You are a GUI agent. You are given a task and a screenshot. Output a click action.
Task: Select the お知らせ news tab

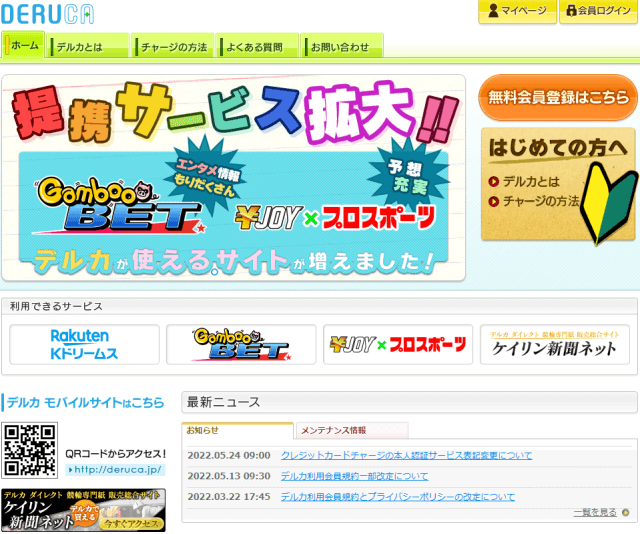[x=237, y=430]
